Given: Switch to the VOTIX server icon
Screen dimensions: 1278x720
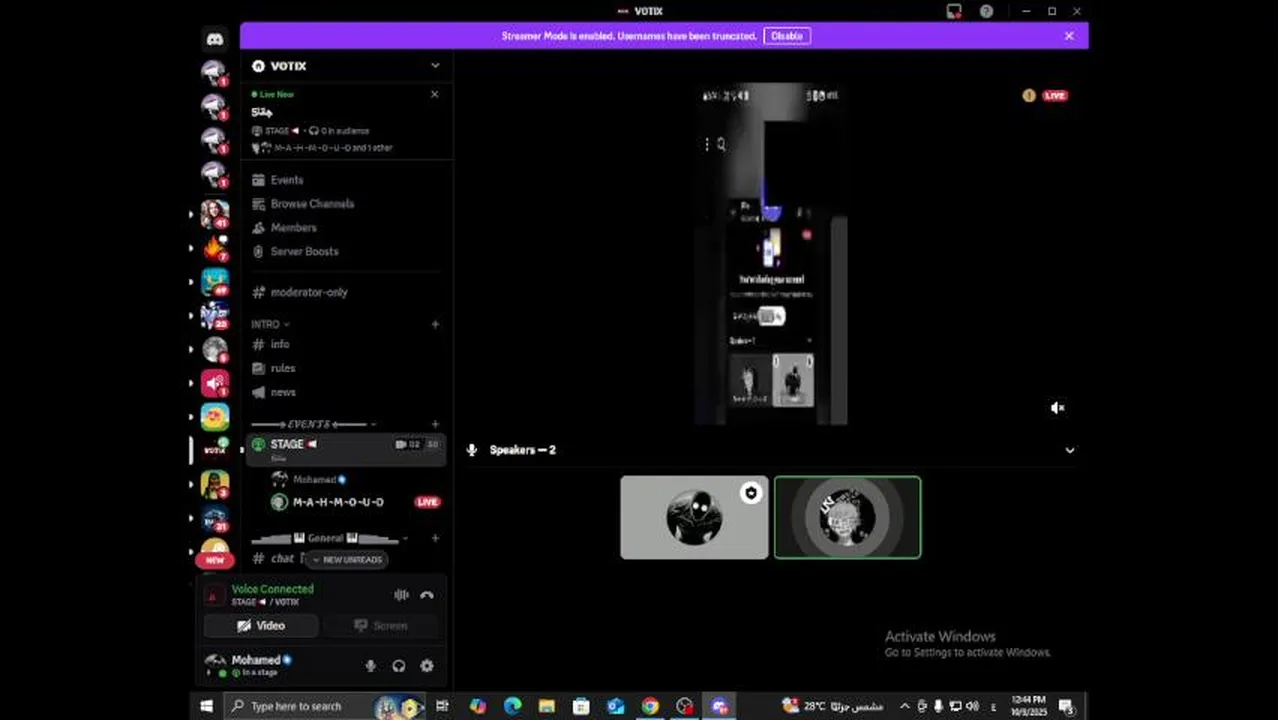Looking at the screenshot, I should (x=214, y=451).
